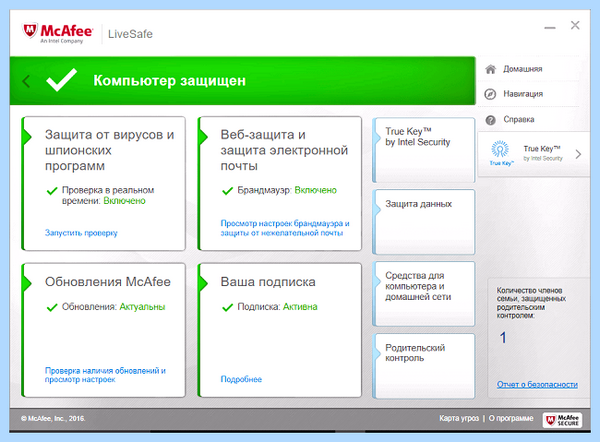Select Навигация menu item
The image size is (600, 442).
click(523, 94)
